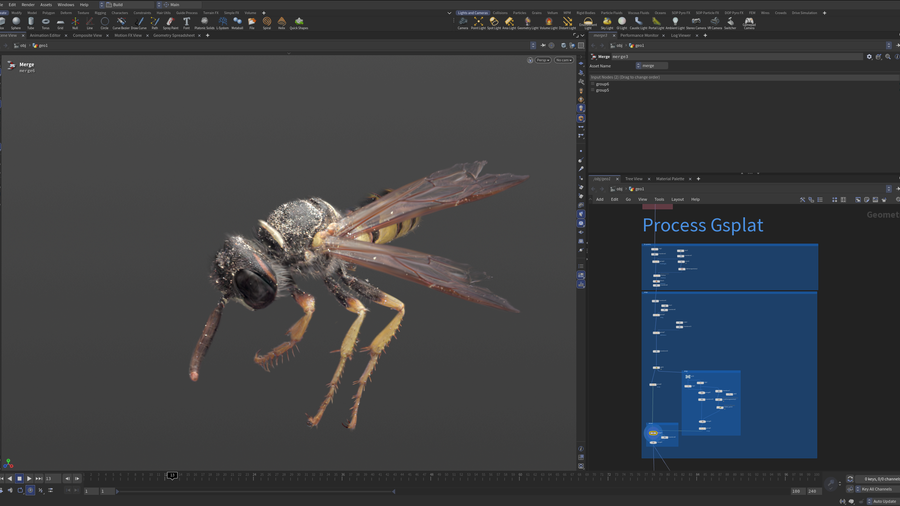Screen dimensions: 900x506
Task: Open the network editor Layout menu
Action: coord(677,200)
